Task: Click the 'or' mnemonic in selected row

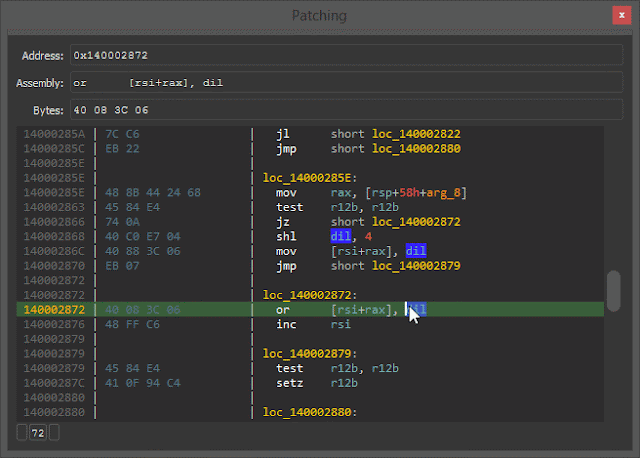Action: [x=282, y=309]
